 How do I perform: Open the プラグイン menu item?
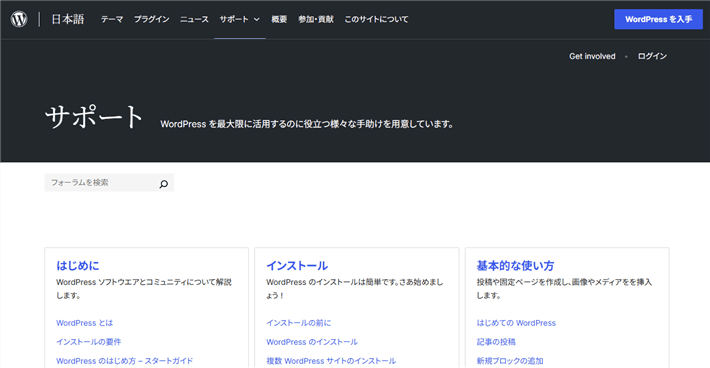151,19
